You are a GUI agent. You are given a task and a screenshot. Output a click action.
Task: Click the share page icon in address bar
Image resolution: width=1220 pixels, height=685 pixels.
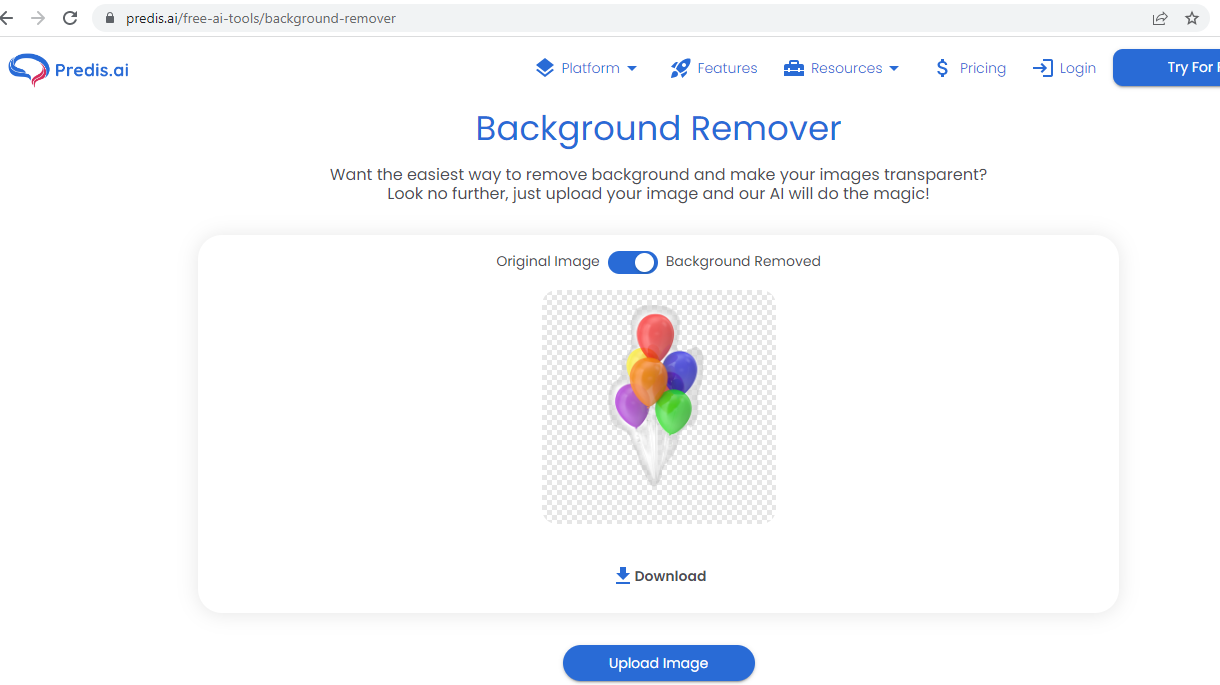point(1160,18)
